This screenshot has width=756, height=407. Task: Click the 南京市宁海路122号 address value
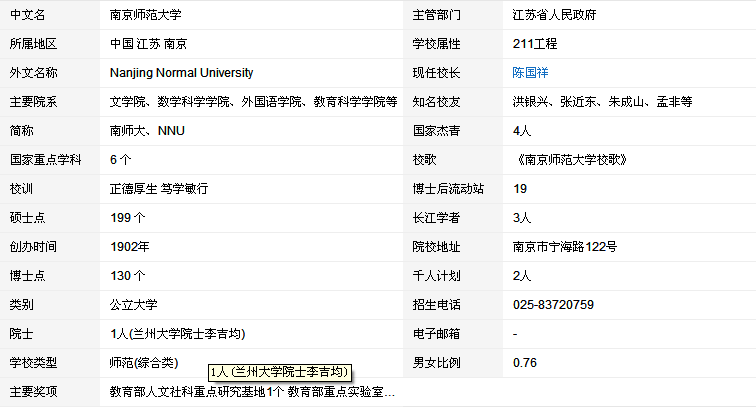[565, 246]
